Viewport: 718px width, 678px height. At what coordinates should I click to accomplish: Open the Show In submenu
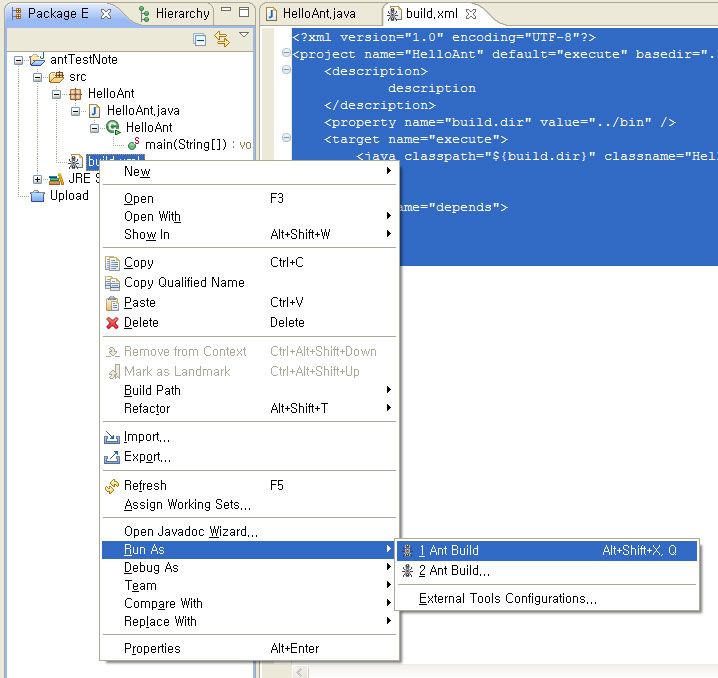[250, 234]
